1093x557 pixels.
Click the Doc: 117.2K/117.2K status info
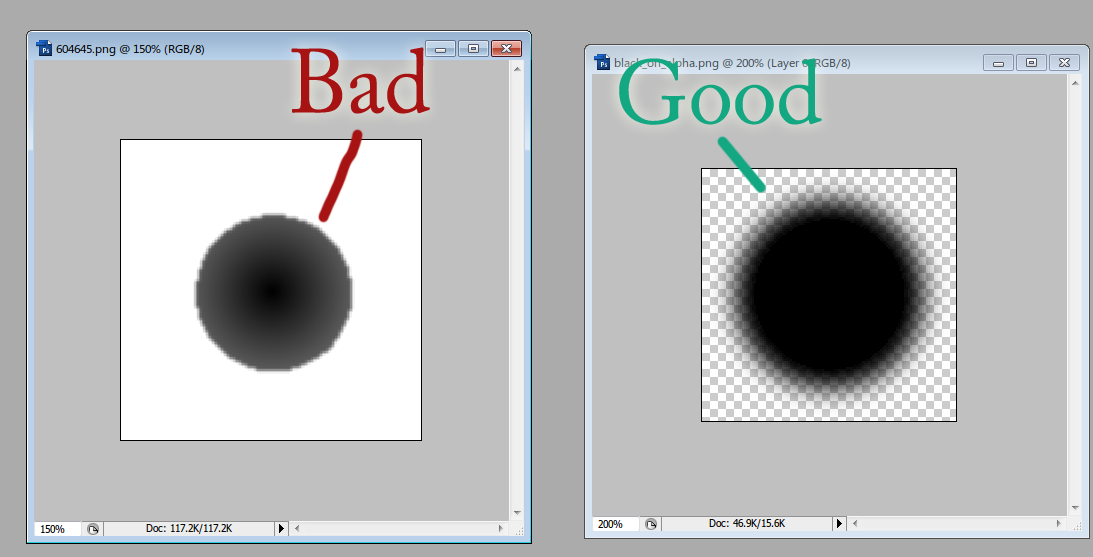[x=188, y=529]
